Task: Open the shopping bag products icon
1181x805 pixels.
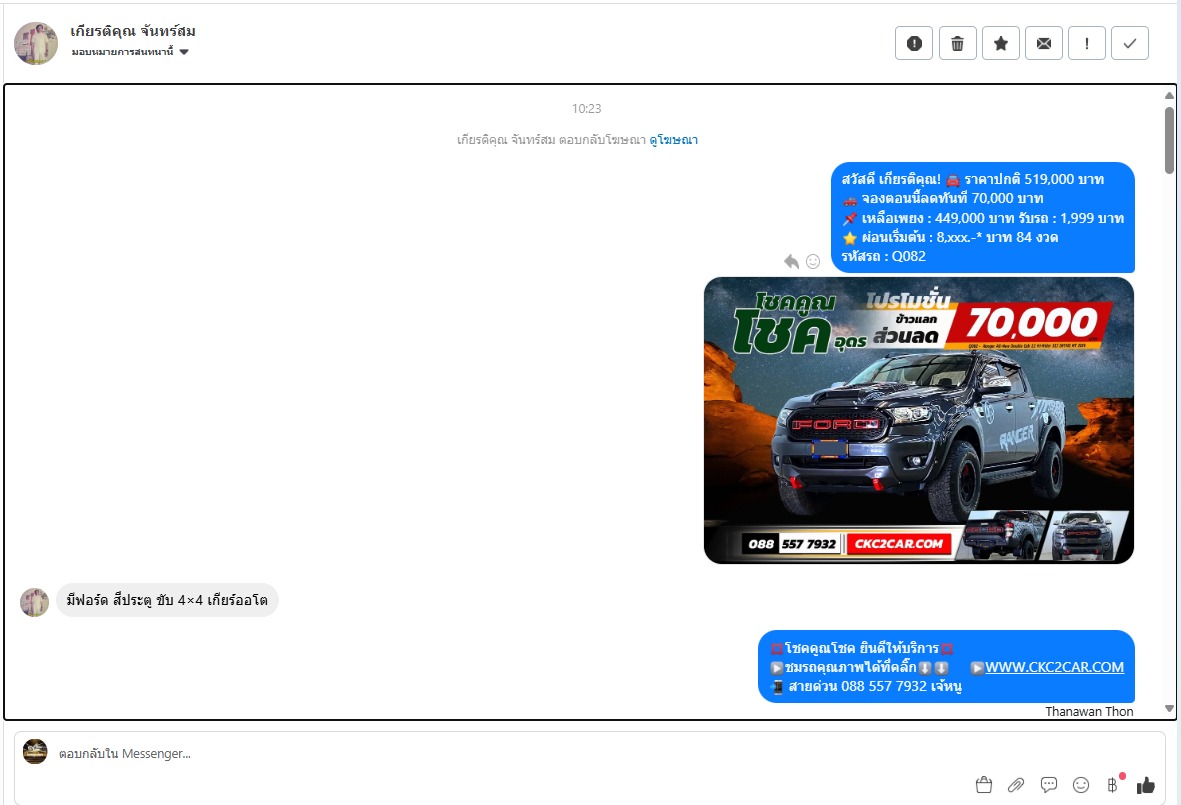Action: coord(984,785)
